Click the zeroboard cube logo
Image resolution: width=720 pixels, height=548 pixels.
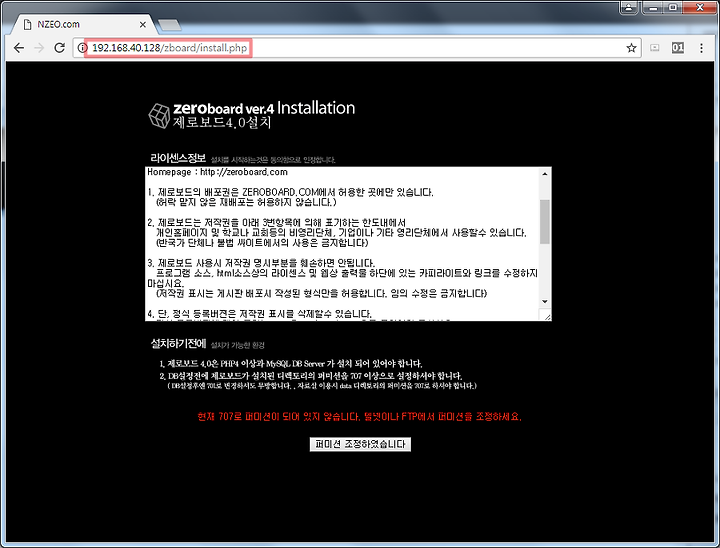(159, 115)
